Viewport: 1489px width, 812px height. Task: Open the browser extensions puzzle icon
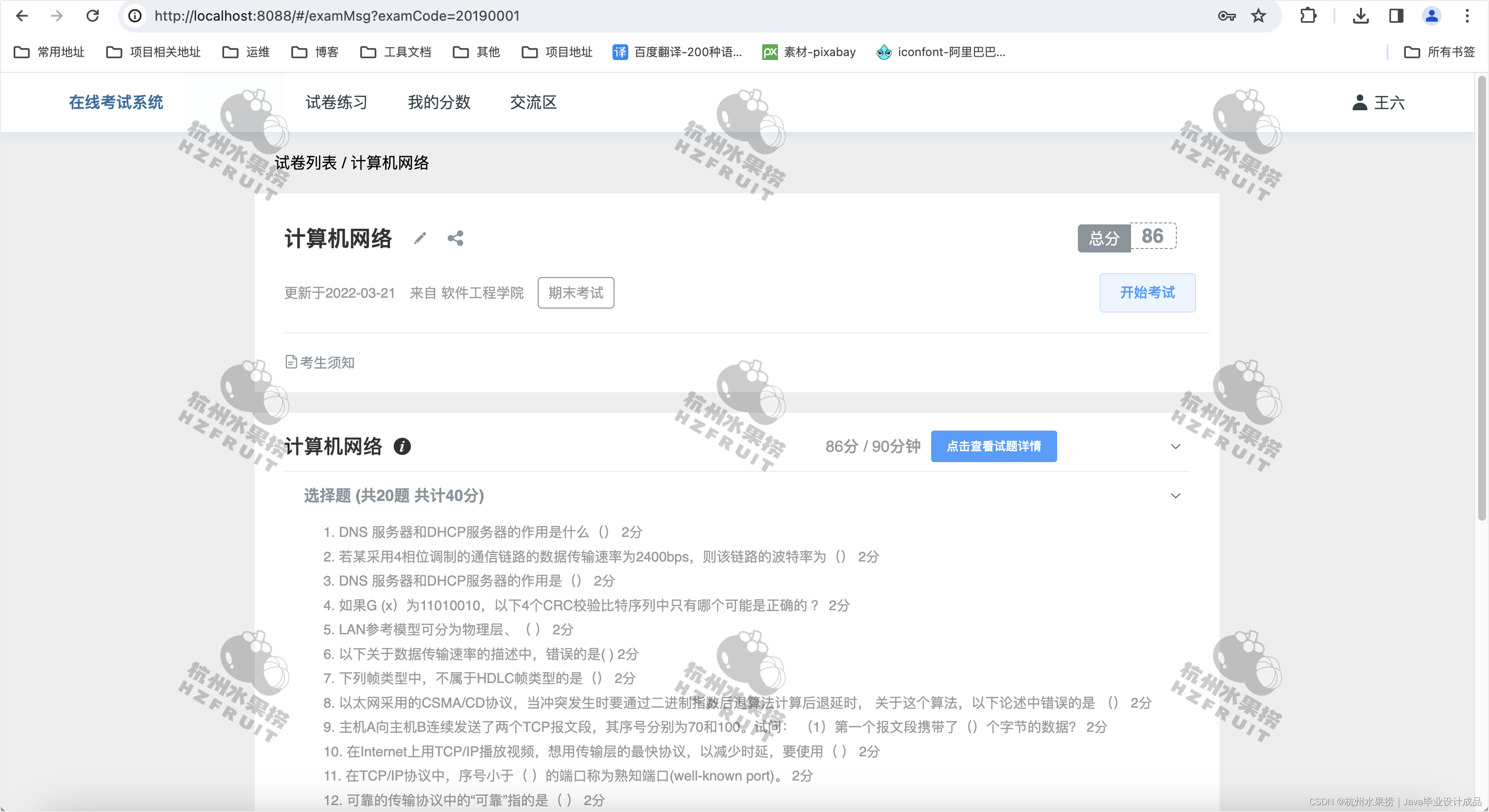tap(1308, 16)
